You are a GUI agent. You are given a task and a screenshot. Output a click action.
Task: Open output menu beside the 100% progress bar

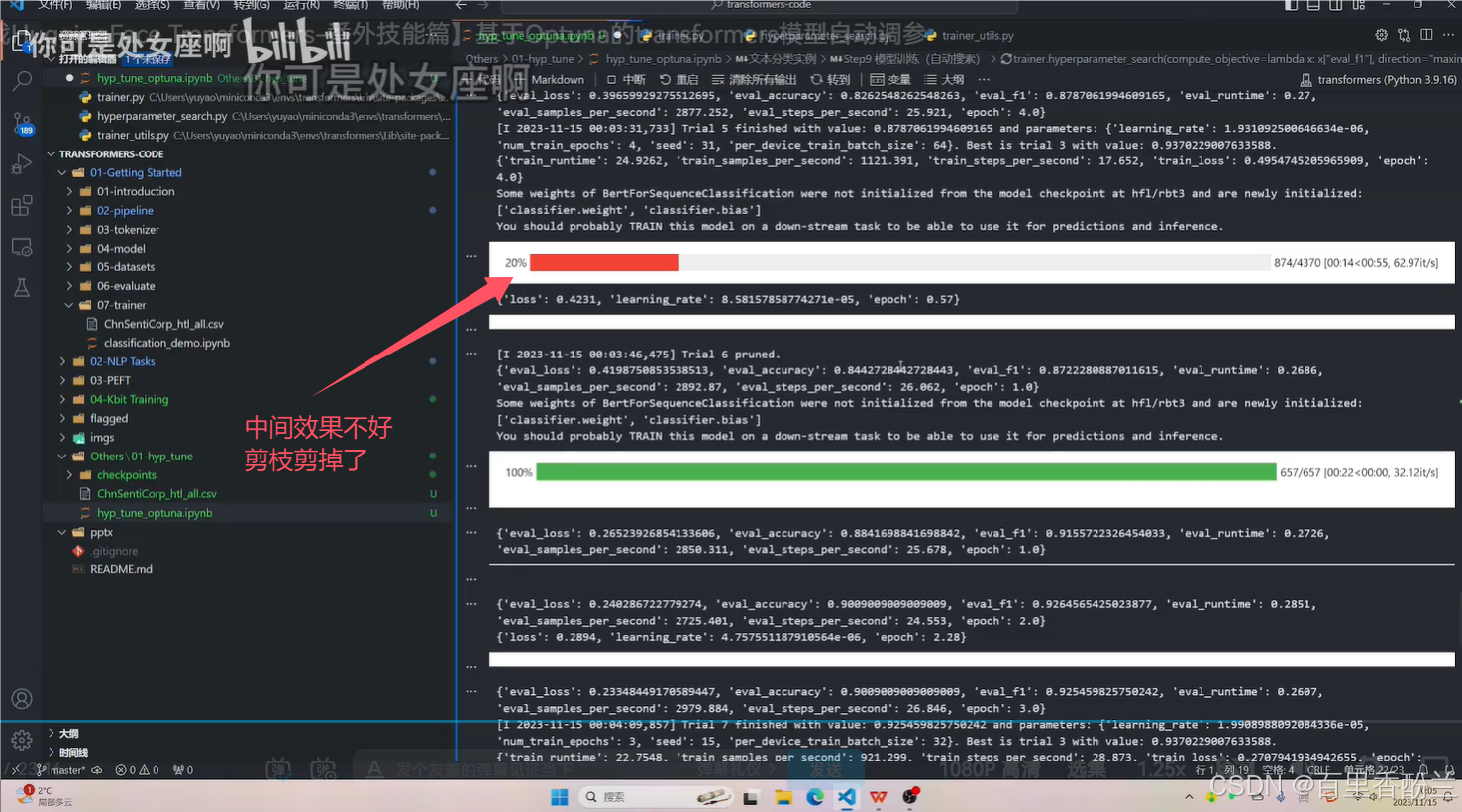tap(471, 466)
